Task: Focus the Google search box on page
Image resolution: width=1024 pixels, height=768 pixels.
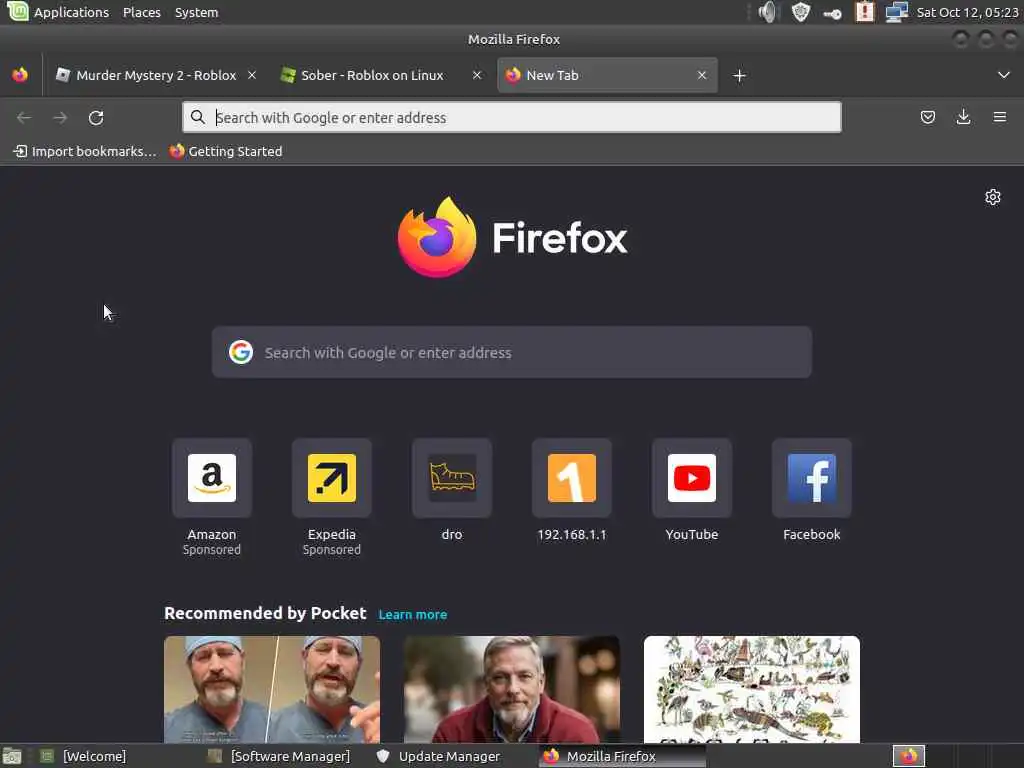Action: [x=512, y=353]
